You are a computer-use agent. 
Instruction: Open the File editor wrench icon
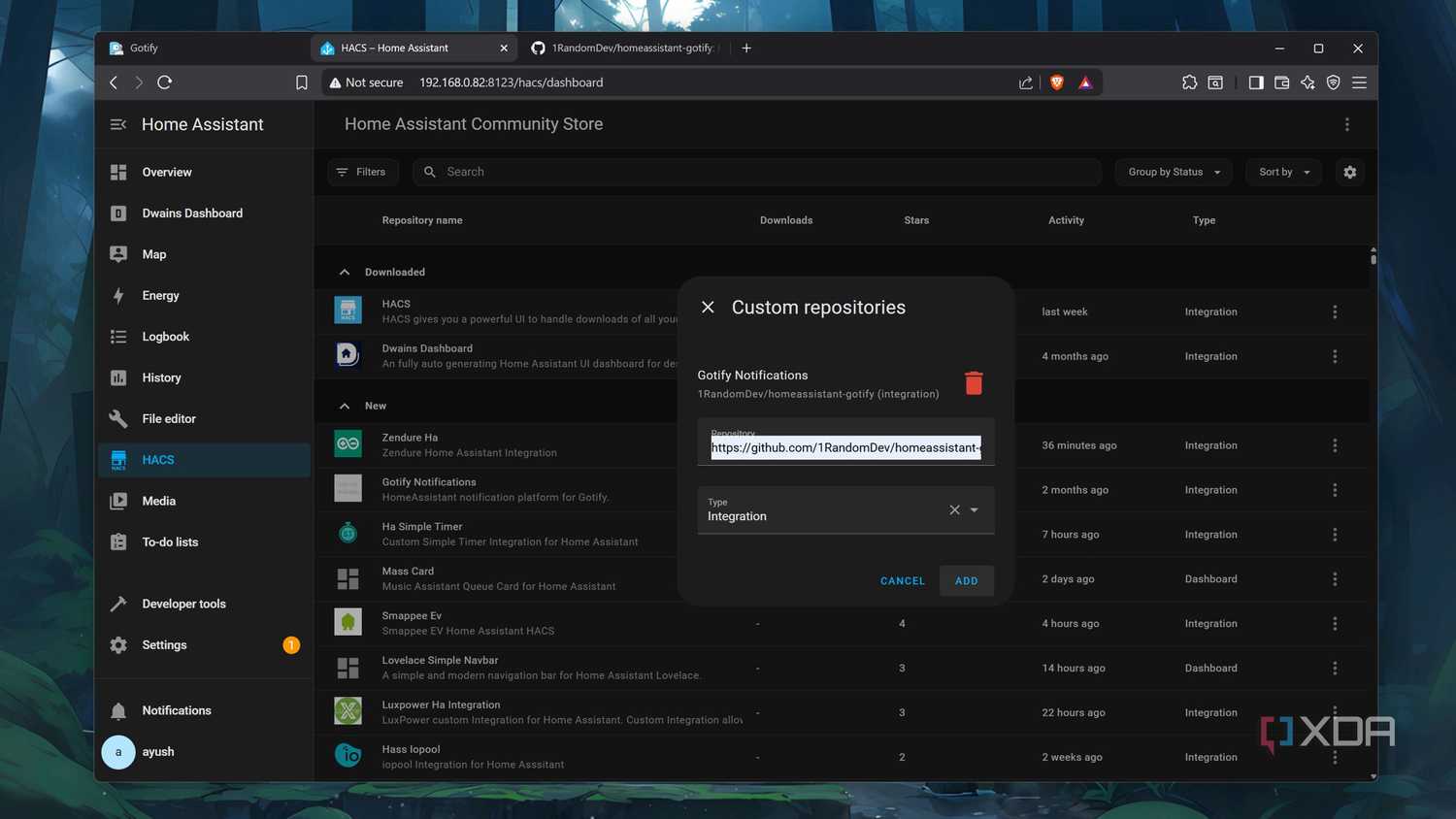click(118, 418)
